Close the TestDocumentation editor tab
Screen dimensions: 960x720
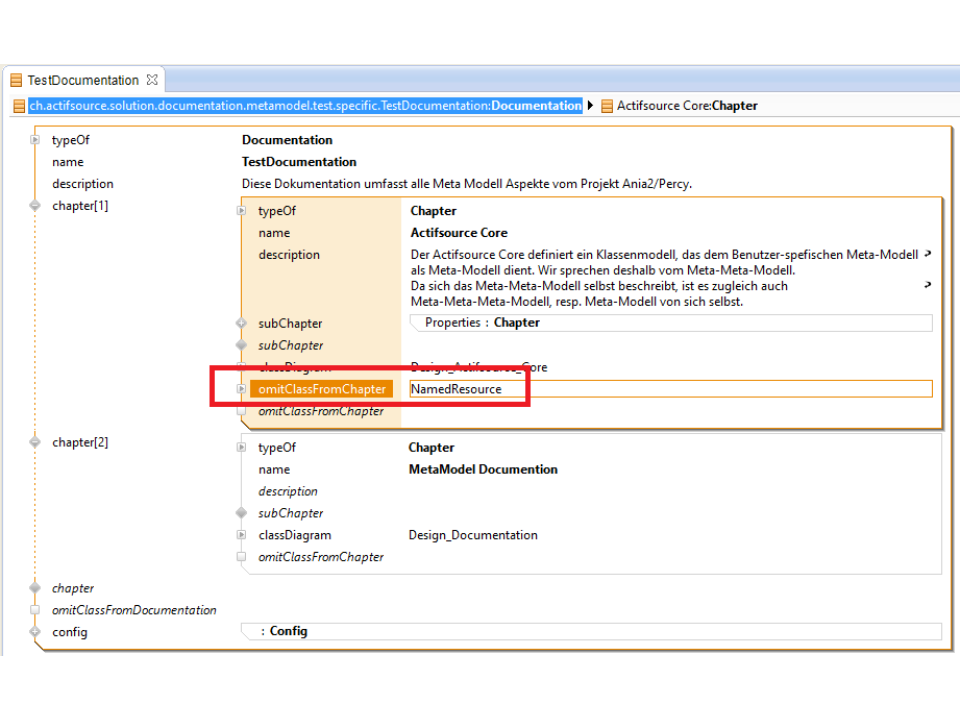click(152, 80)
